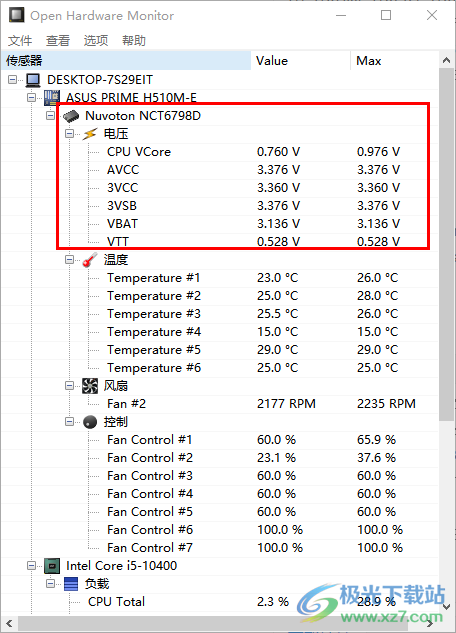Click the motherboard icon for ASUS PRIME H510M-E
This screenshot has width=456, height=633.
point(52,98)
